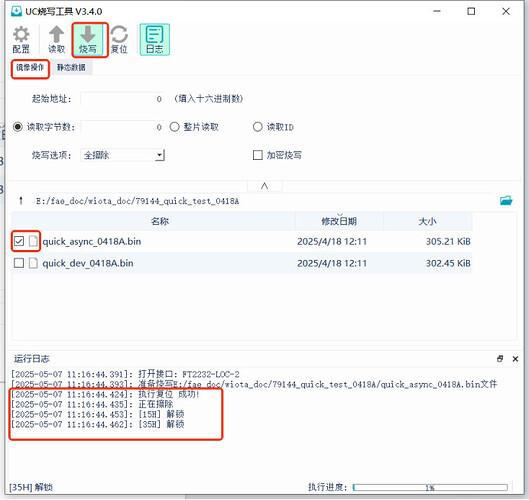Screen dimensions: 529x500
Task: Undock the 运行日志 panel
Action: 500,359
